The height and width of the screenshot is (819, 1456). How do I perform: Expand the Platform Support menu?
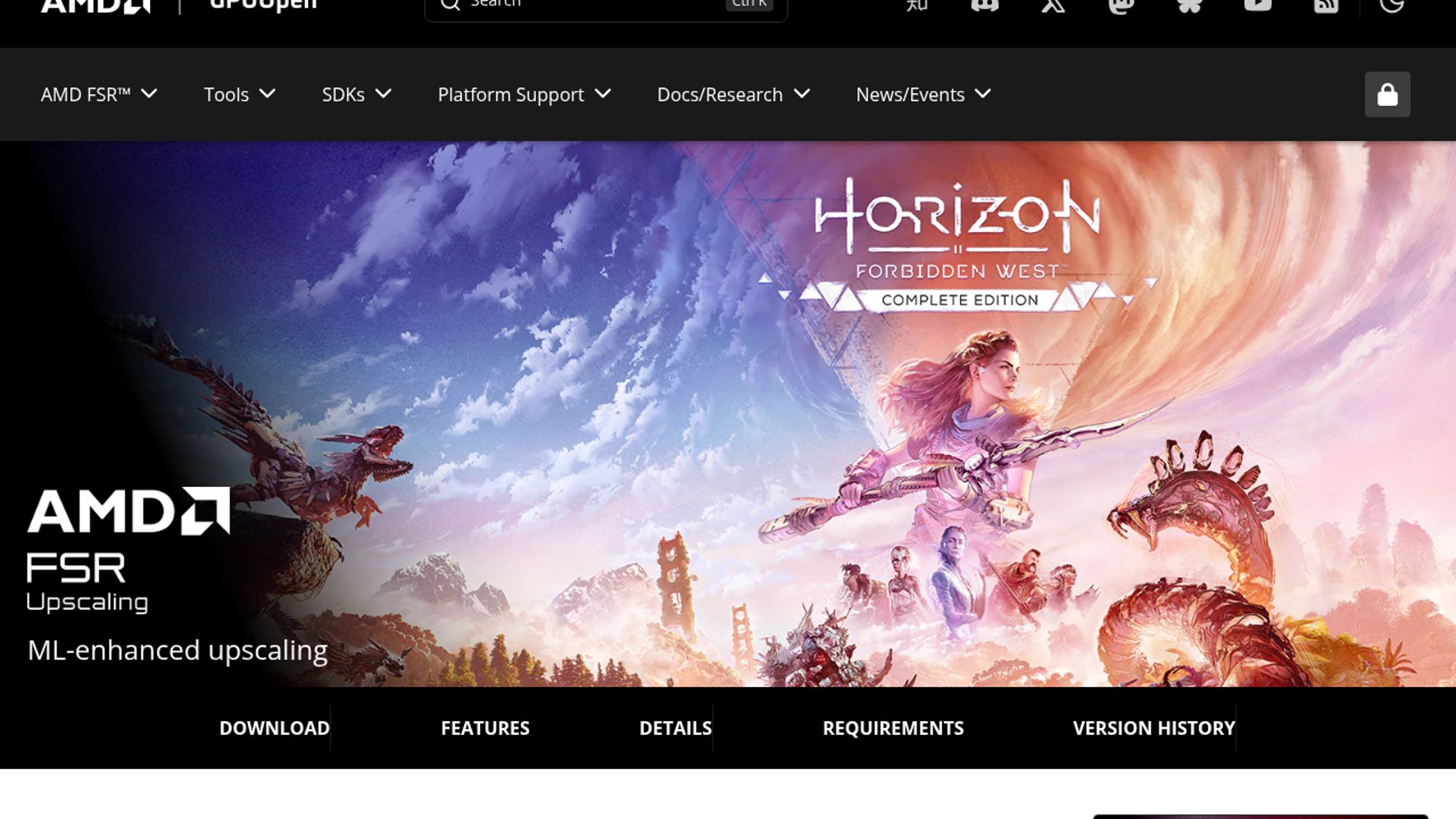pyautogui.click(x=524, y=94)
